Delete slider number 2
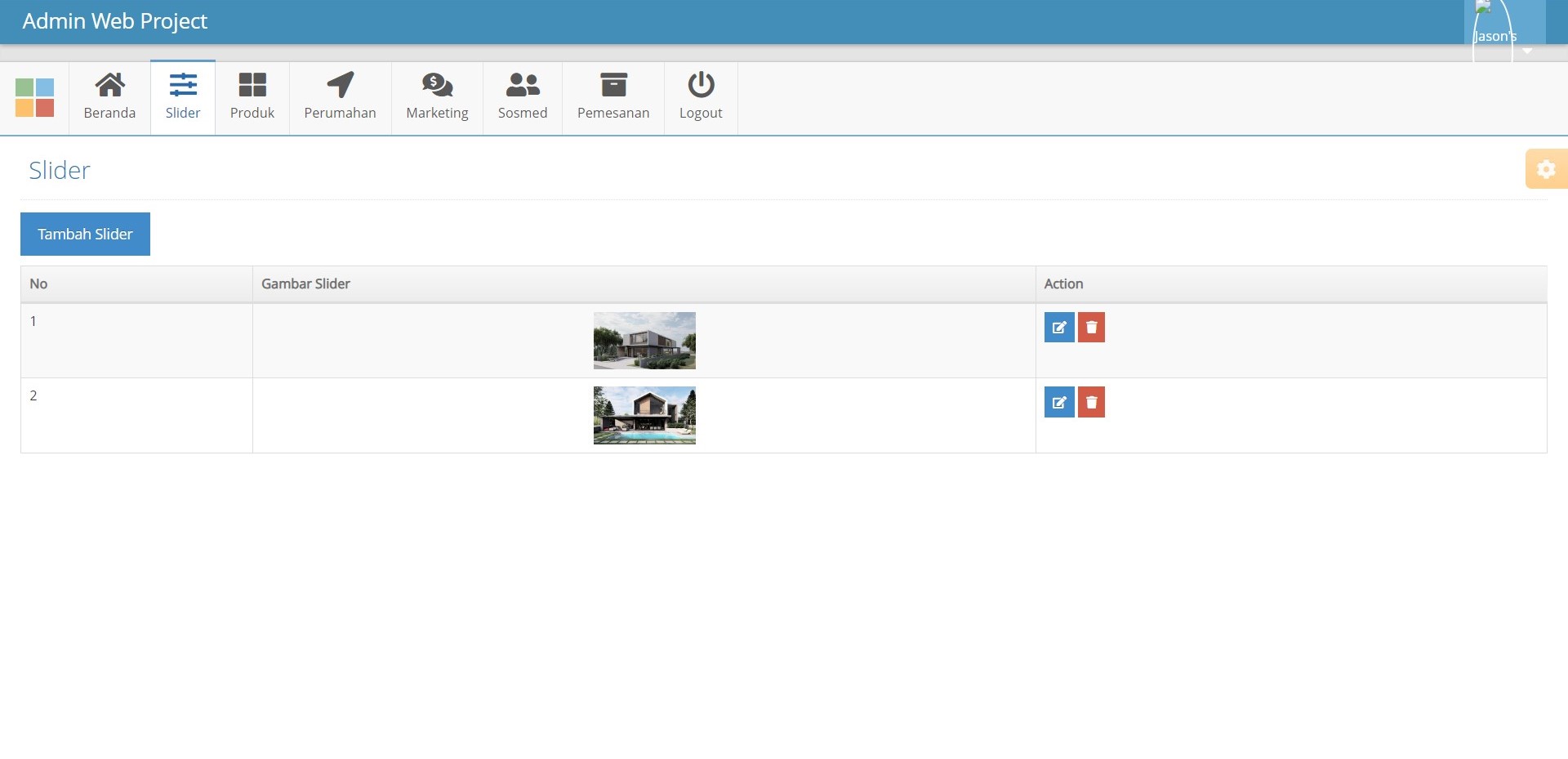The height and width of the screenshot is (759, 1568). pos(1091,401)
